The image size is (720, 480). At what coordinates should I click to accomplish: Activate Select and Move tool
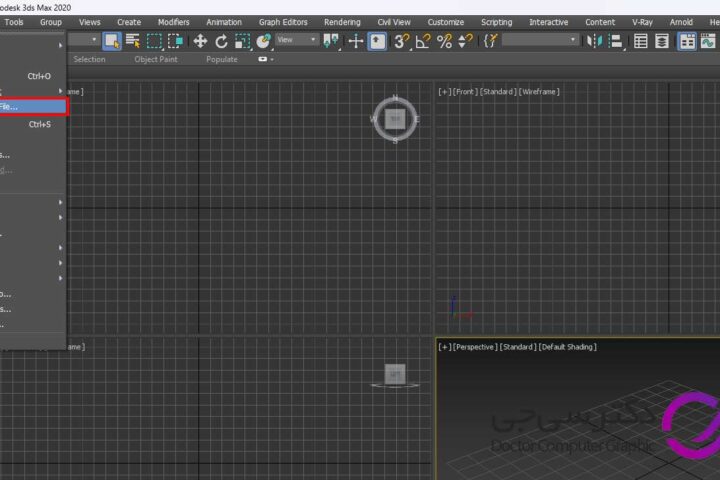200,41
